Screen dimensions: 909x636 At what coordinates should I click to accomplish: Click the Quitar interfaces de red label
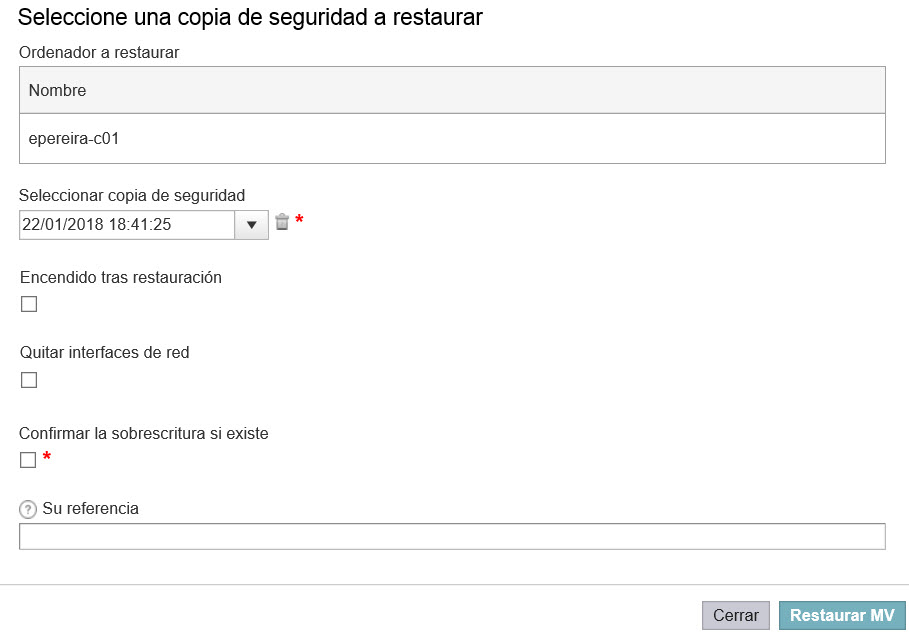pyautogui.click(x=104, y=352)
